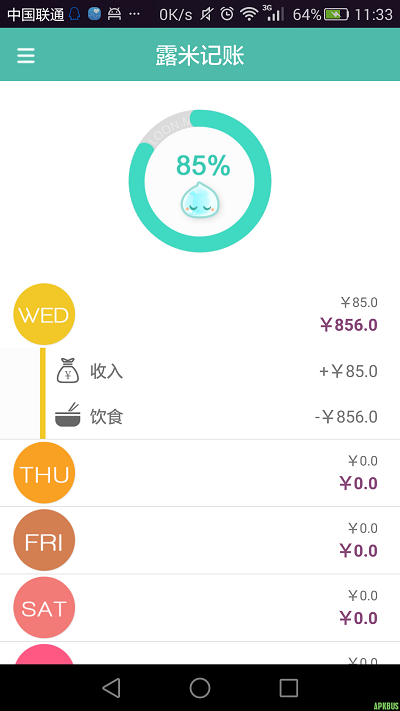The image size is (400, 711).
Task: Tap the money bag income icon
Action: pyautogui.click(x=68, y=370)
